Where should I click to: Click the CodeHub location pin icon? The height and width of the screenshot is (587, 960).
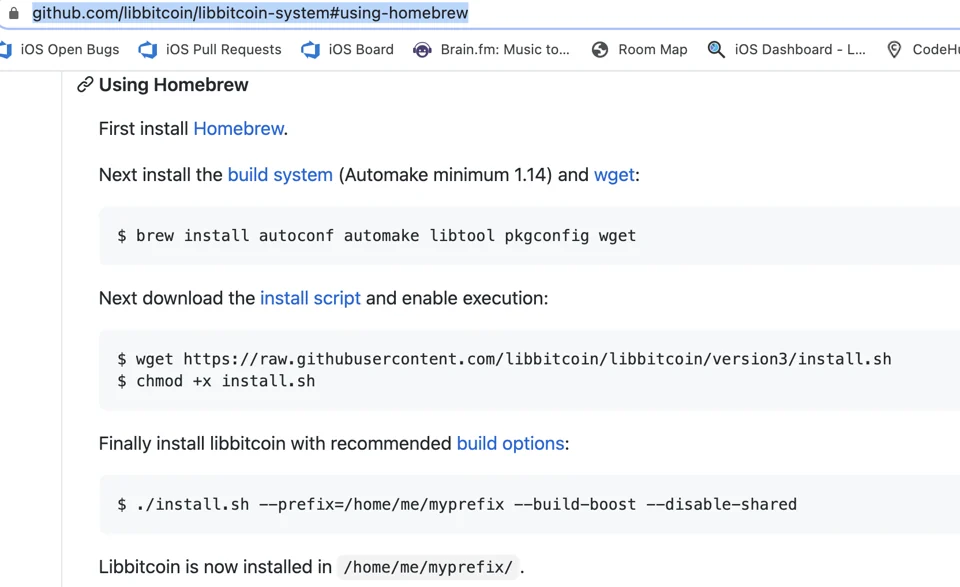(x=894, y=50)
